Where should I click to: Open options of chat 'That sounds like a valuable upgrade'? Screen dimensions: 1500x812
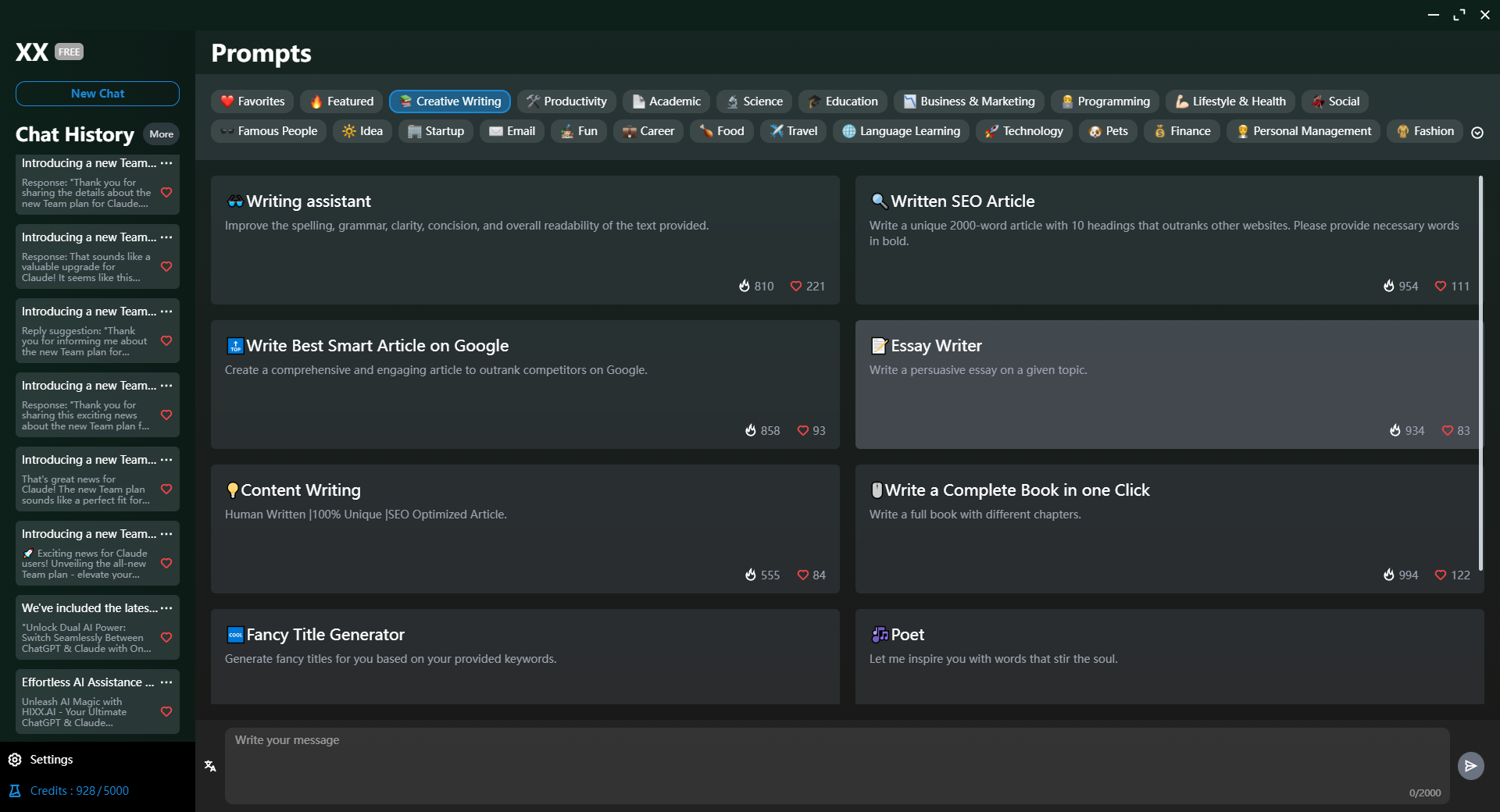pyautogui.click(x=166, y=237)
